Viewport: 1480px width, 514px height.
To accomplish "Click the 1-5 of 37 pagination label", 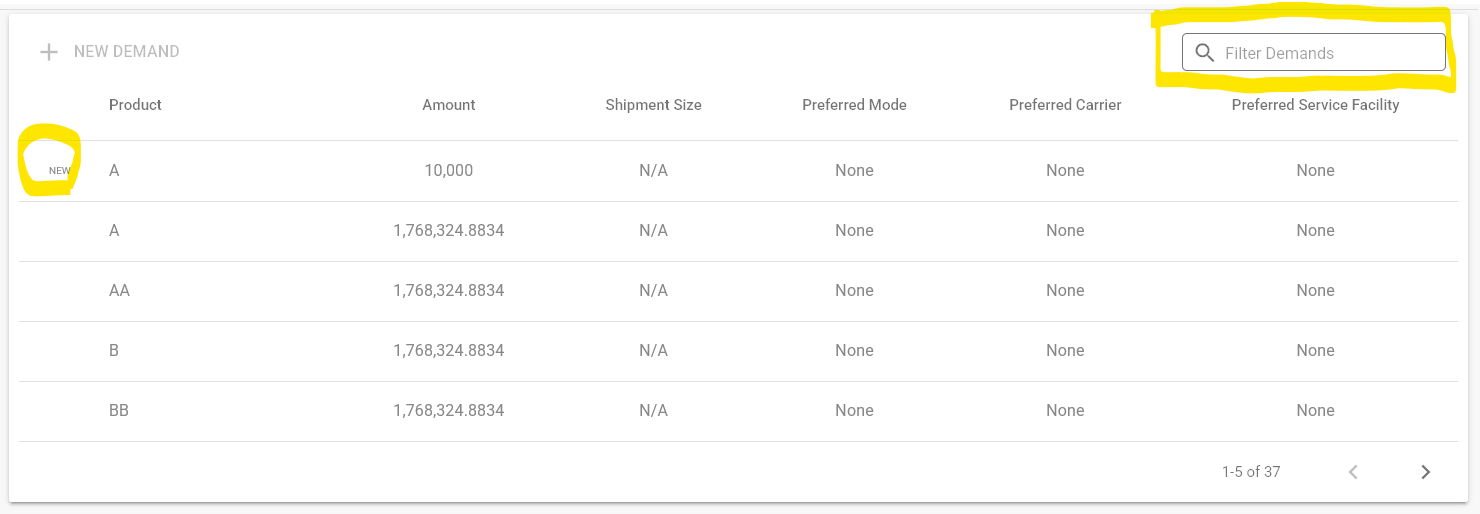I will point(1250,472).
